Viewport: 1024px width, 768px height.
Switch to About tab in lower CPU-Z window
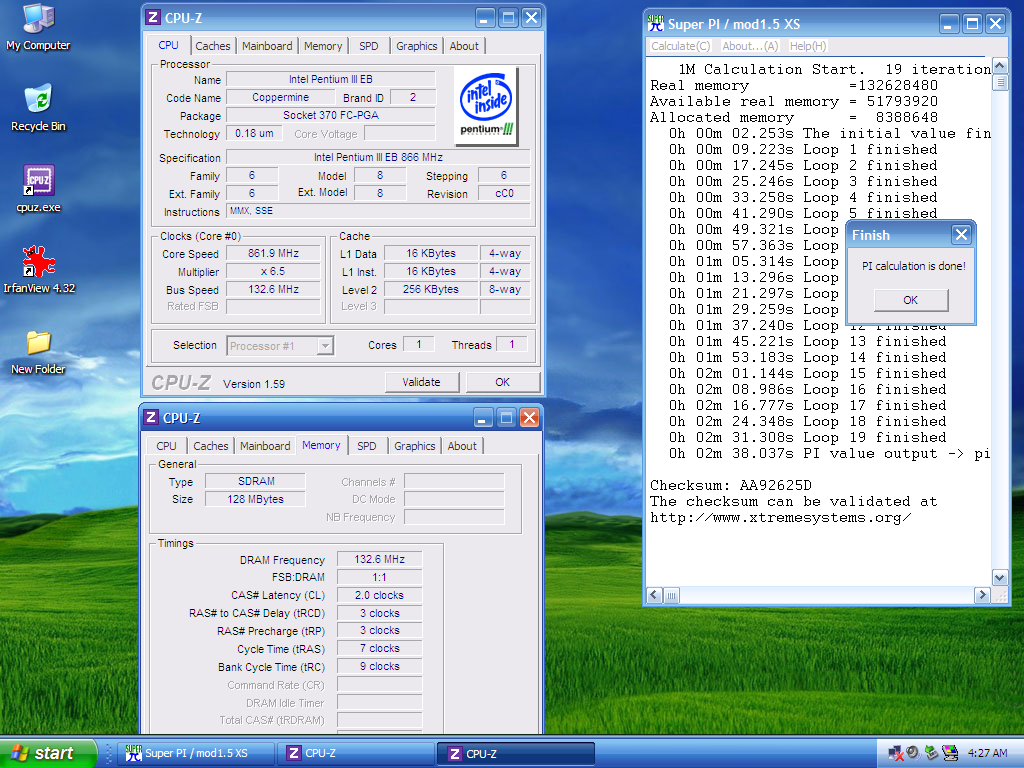click(x=462, y=445)
